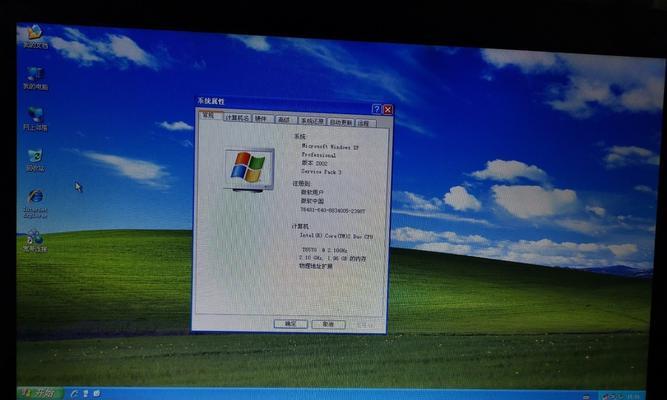Click the "Intel(R) Core(TM)2 Duo CPU" text
Screen dimensions: 667x400
pos(336,236)
